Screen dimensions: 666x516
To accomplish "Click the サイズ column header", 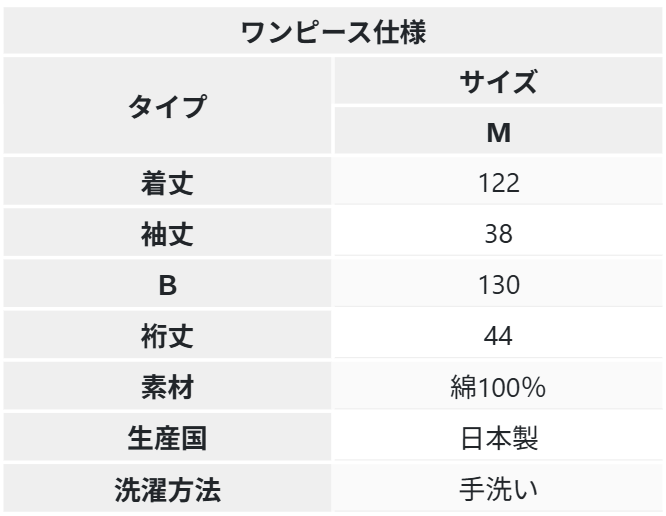I will (x=498, y=81).
